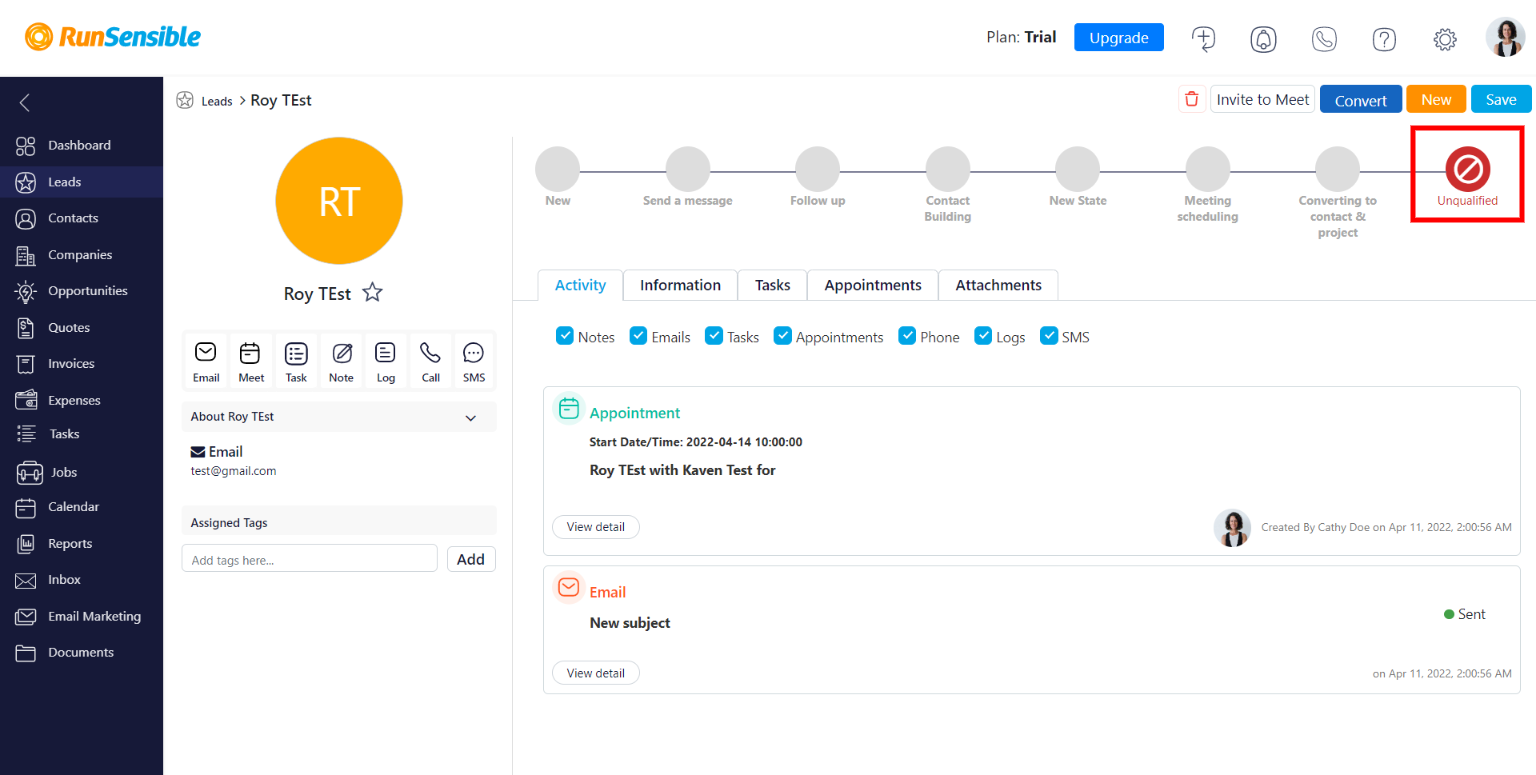
Task: Open Dashboard in the sidebar
Action: [81, 145]
